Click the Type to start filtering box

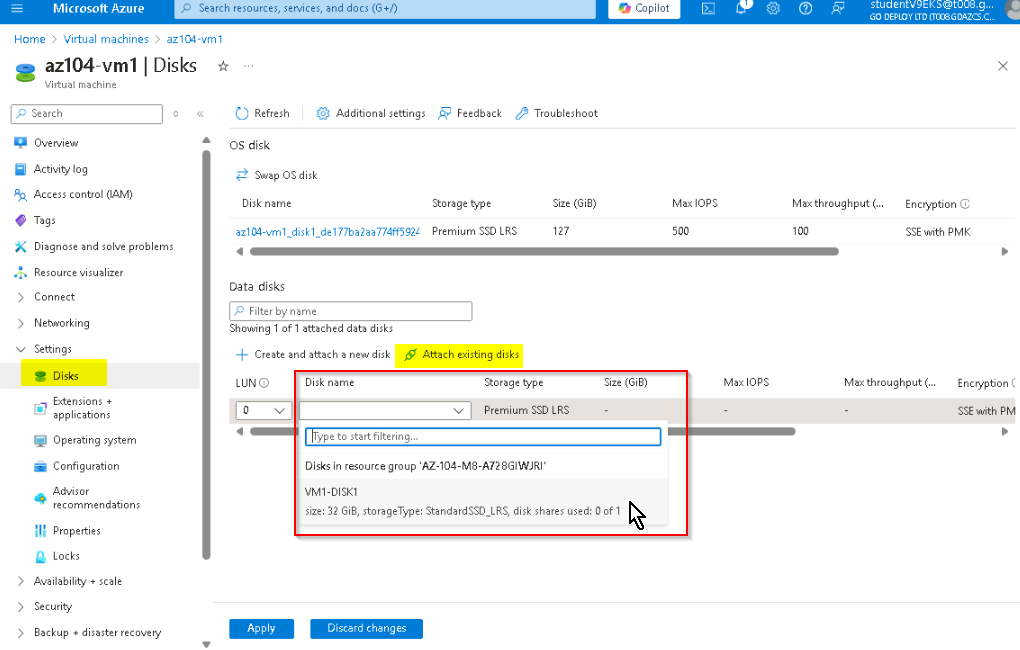[x=483, y=437]
